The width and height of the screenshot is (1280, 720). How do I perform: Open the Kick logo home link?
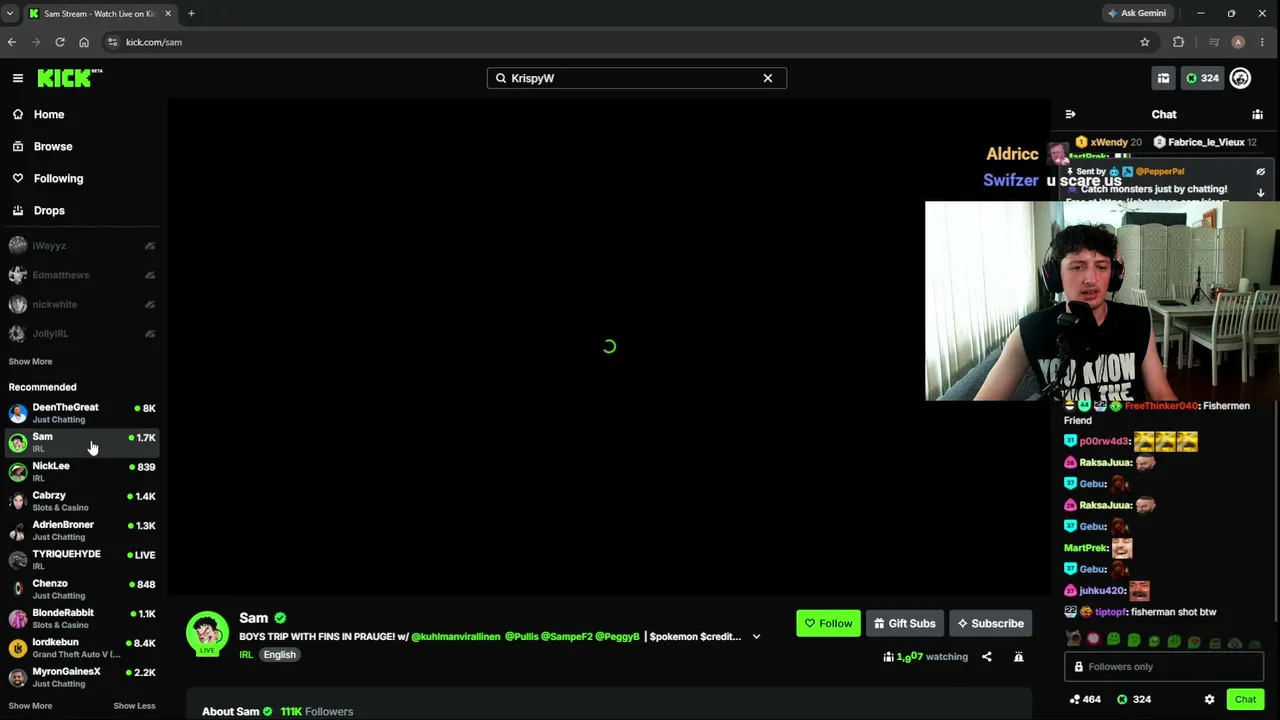[70, 78]
